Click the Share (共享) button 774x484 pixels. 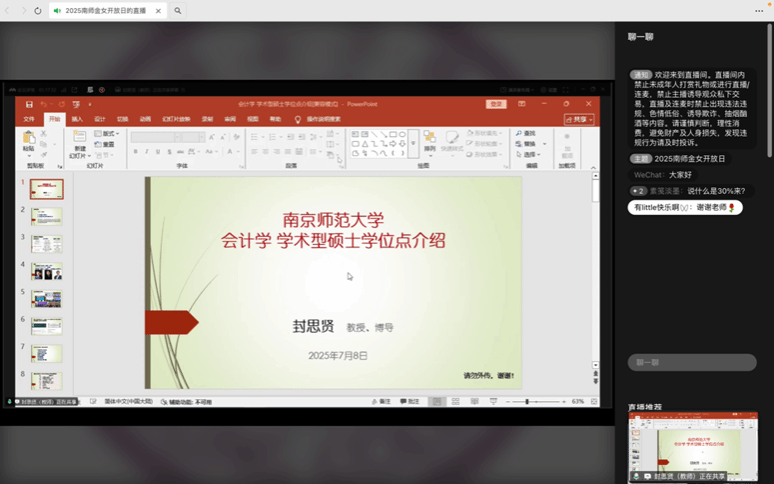[579, 119]
